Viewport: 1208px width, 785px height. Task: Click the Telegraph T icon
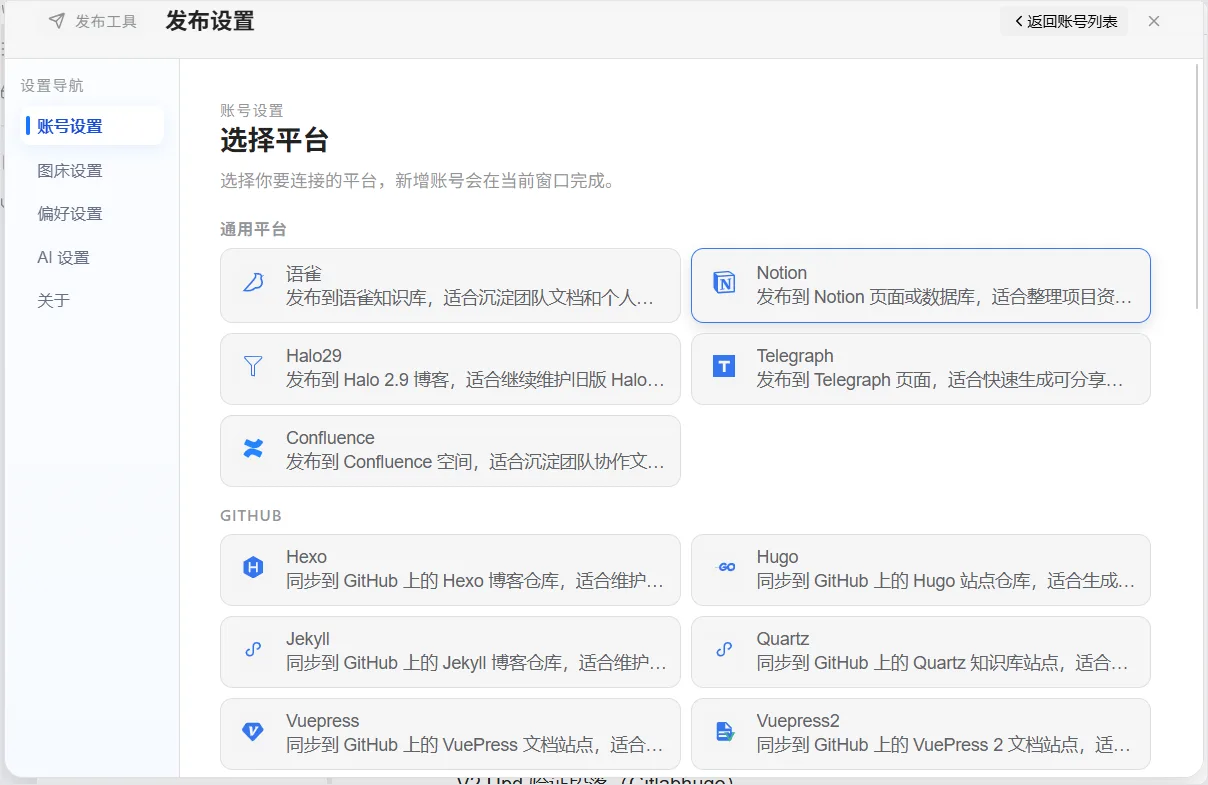pos(724,366)
